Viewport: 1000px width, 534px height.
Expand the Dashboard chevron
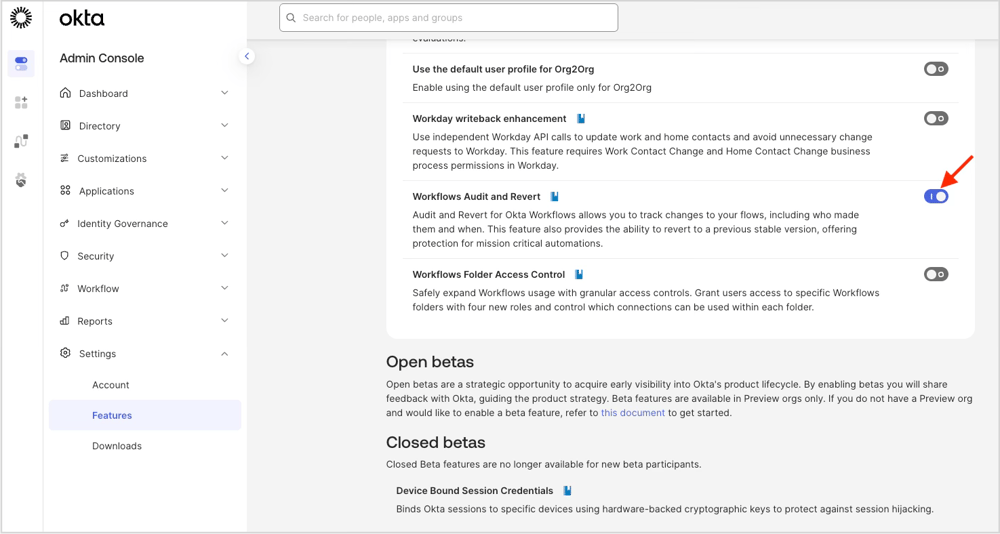point(224,93)
